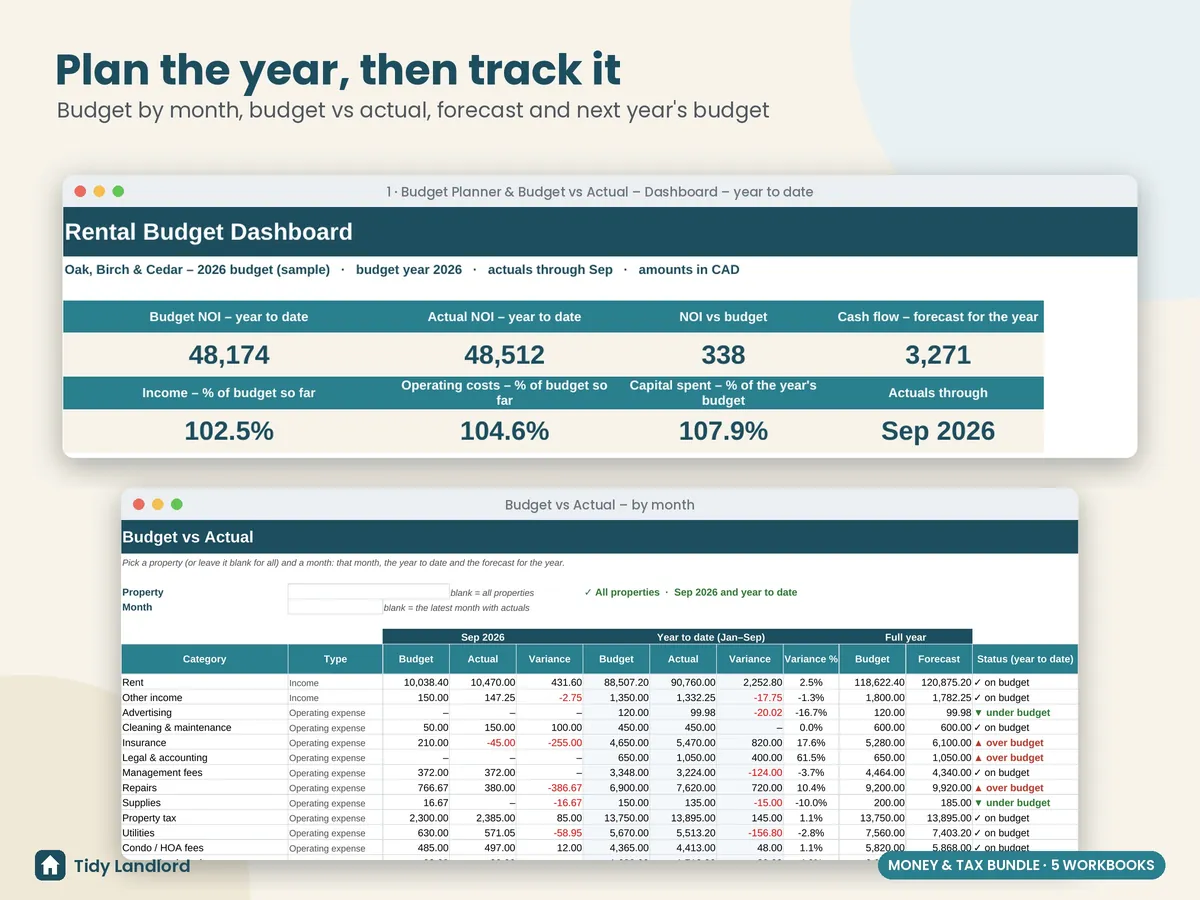Click Legal & accounting's variance % 61.5%
The height and width of the screenshot is (900, 1200).
(811, 758)
